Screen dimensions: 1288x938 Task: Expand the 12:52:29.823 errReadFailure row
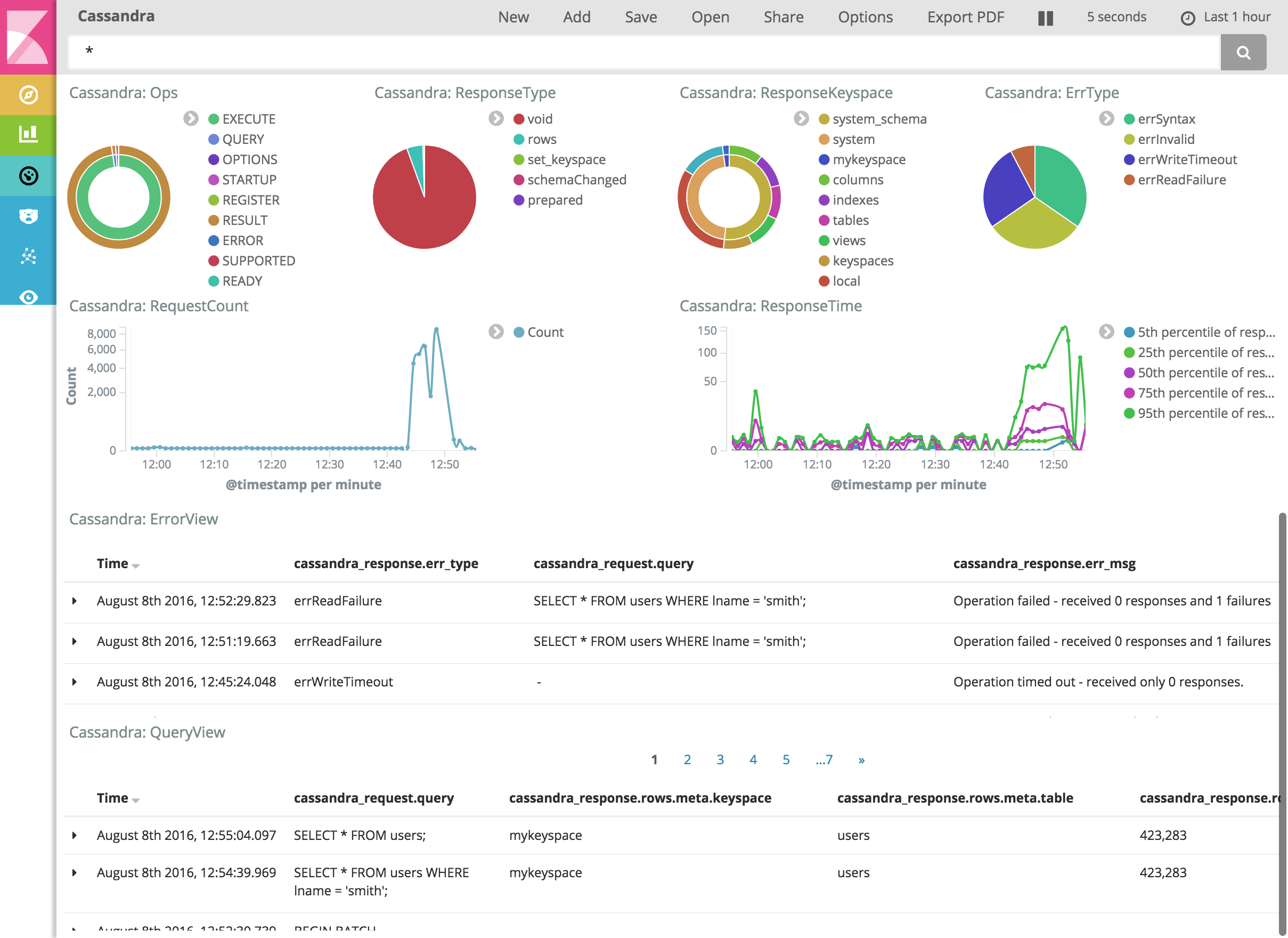tap(75, 601)
